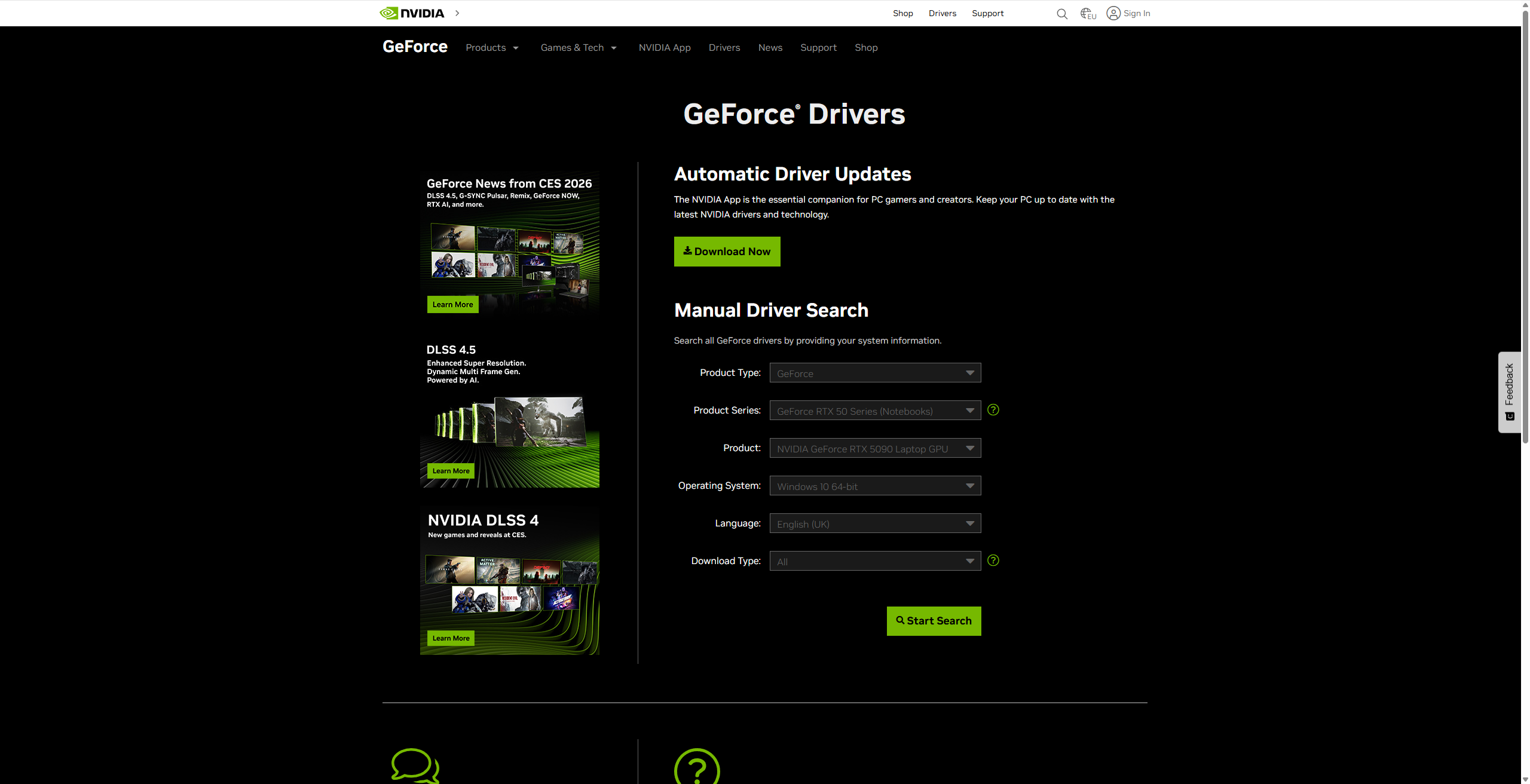Click Product Series help question icon
The height and width of the screenshot is (784, 1530).
993,410
